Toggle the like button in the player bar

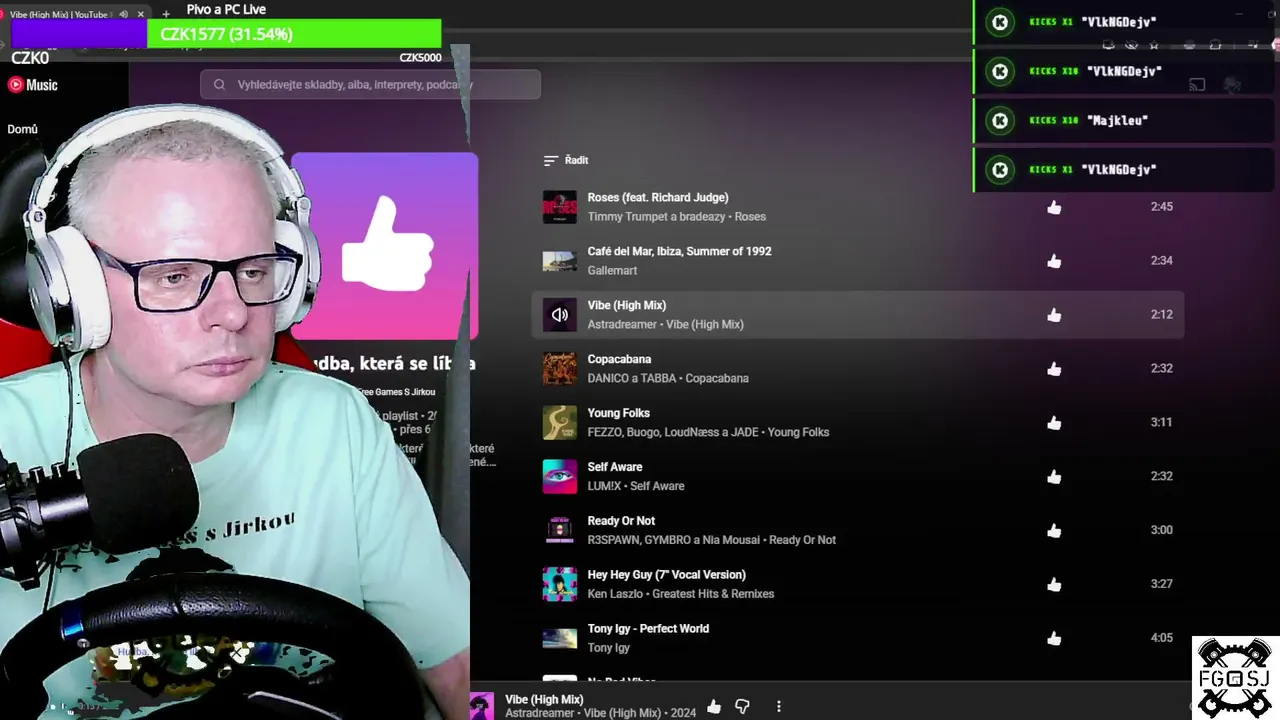(714, 706)
